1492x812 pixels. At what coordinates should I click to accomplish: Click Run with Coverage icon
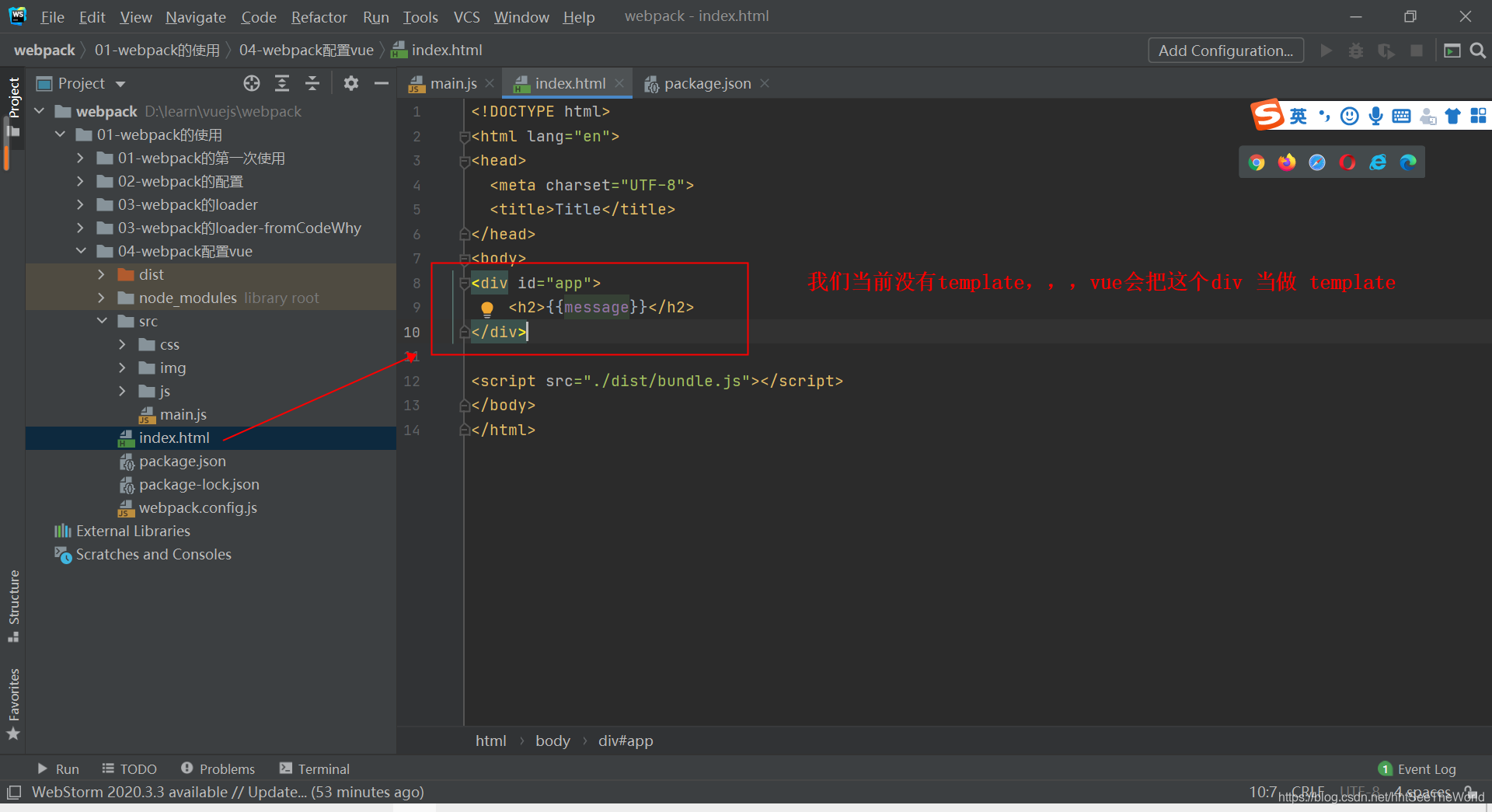click(1386, 51)
